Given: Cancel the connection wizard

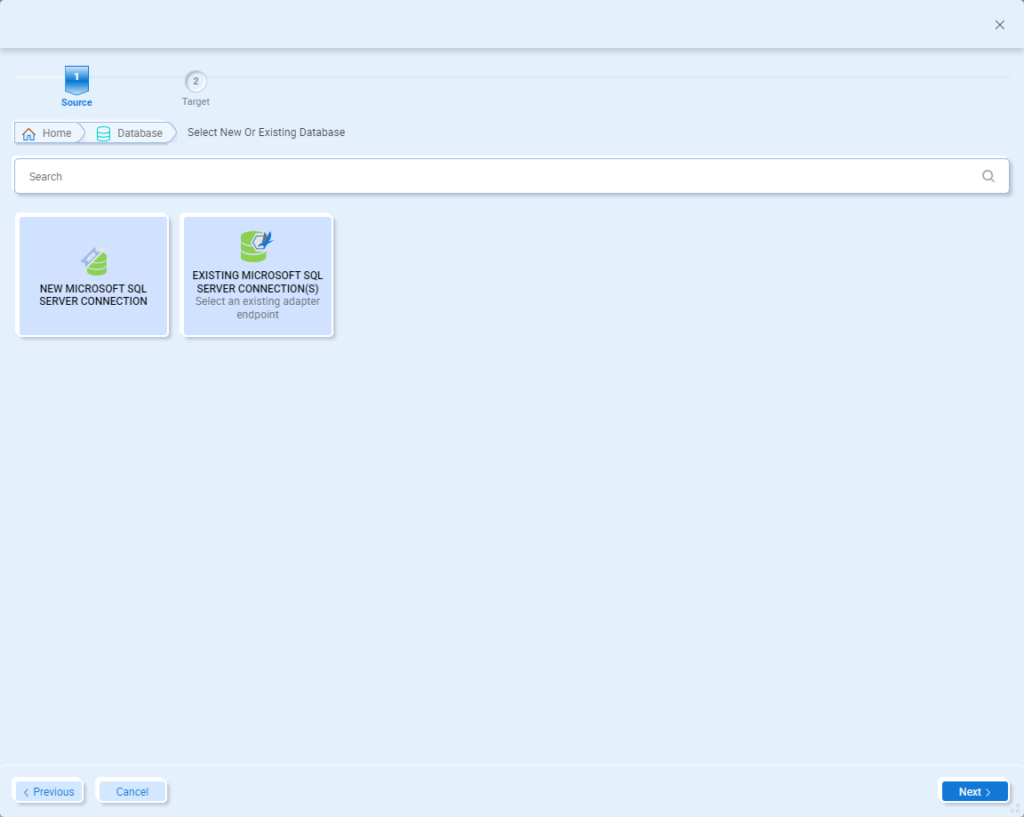Looking at the screenshot, I should coord(131,791).
